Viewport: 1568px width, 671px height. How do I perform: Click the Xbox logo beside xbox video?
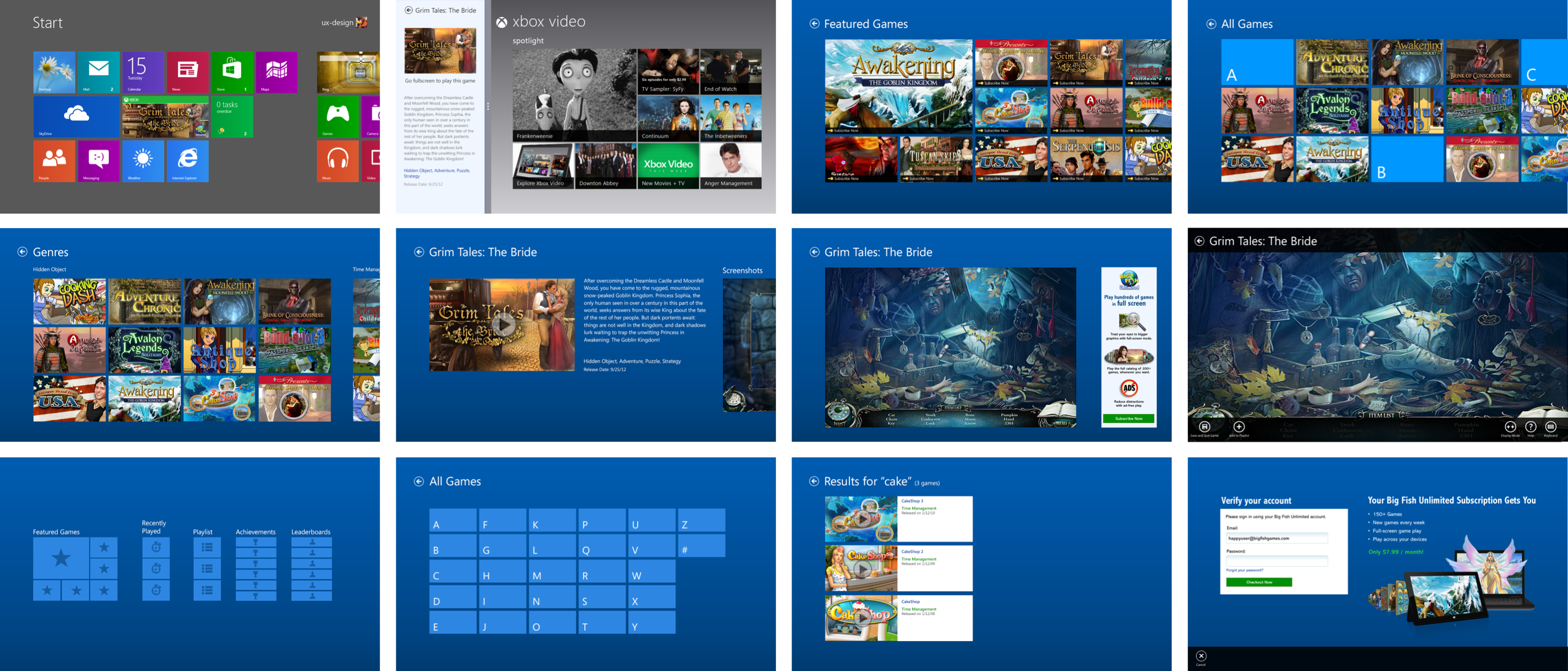coord(501,22)
